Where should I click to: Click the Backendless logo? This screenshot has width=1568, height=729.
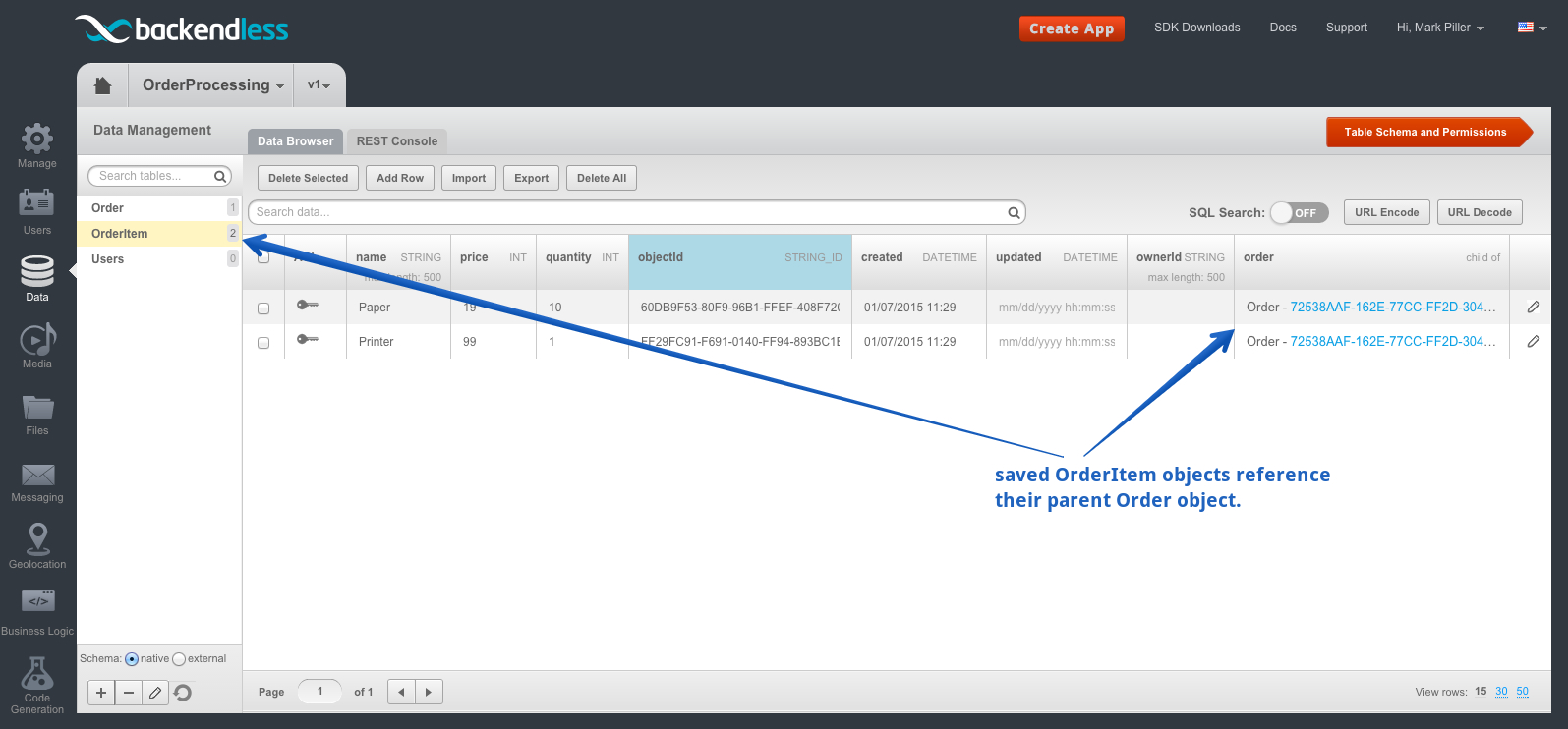pos(182,28)
